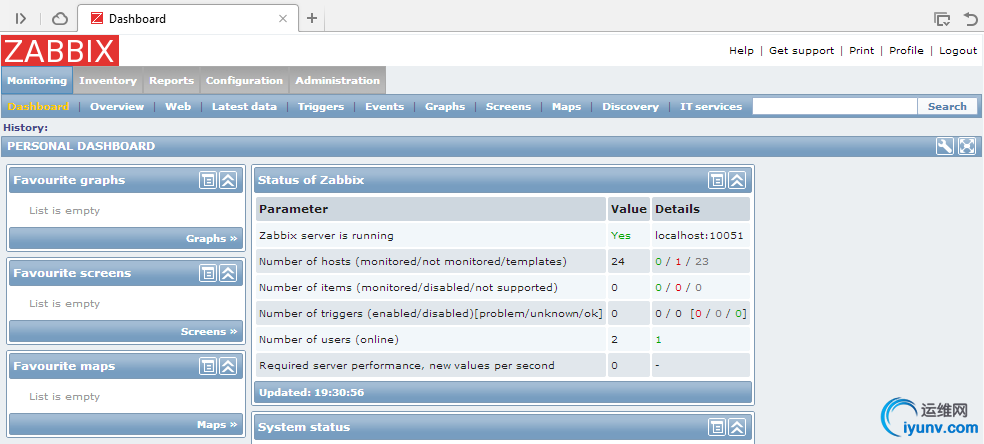The image size is (984, 444).
Task: Click the browser tab overview icon
Action: click(942, 19)
